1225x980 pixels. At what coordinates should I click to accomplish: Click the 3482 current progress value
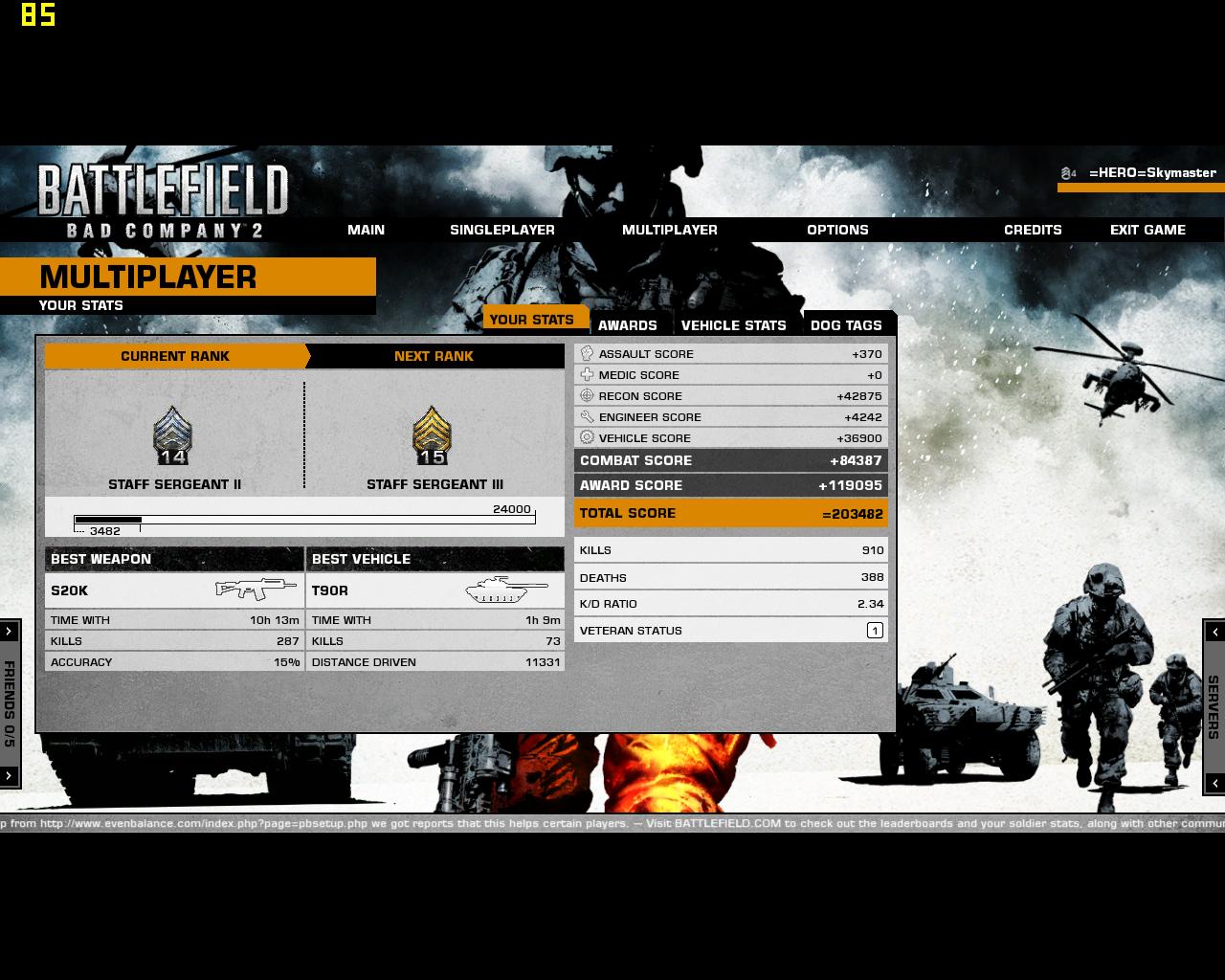[105, 531]
